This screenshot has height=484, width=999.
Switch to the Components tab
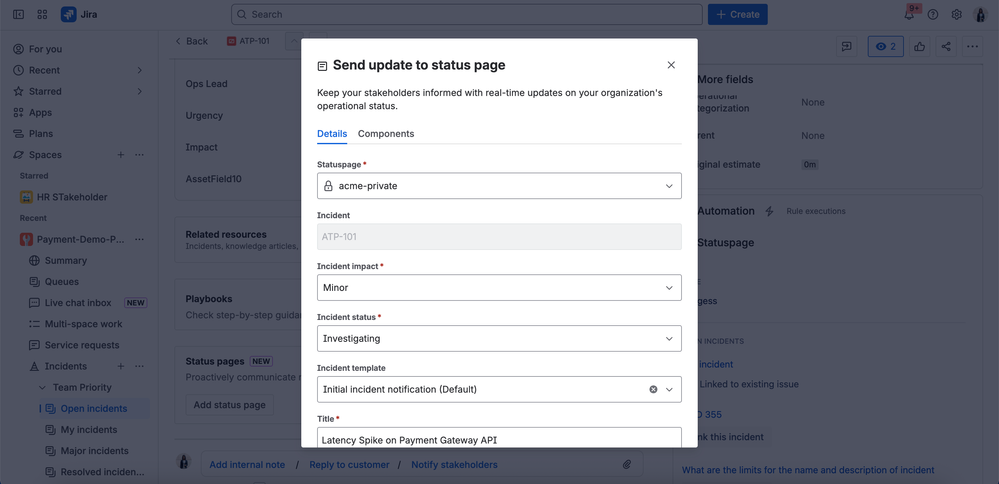coord(386,134)
